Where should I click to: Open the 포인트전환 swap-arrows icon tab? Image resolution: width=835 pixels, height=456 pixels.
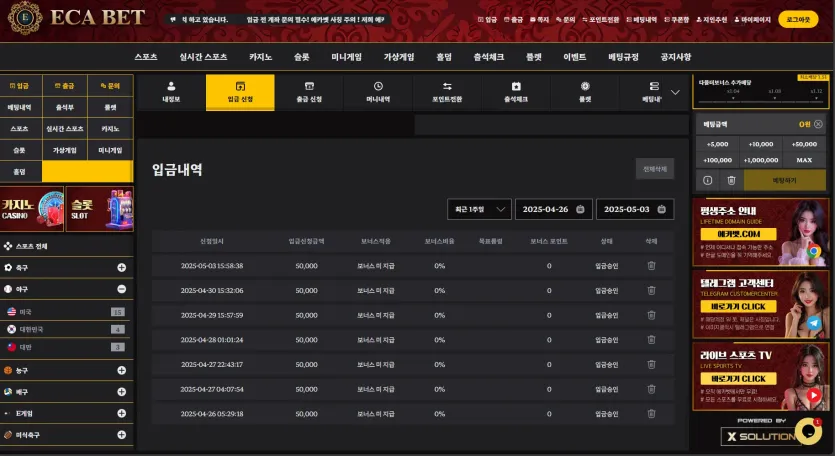coord(447,92)
